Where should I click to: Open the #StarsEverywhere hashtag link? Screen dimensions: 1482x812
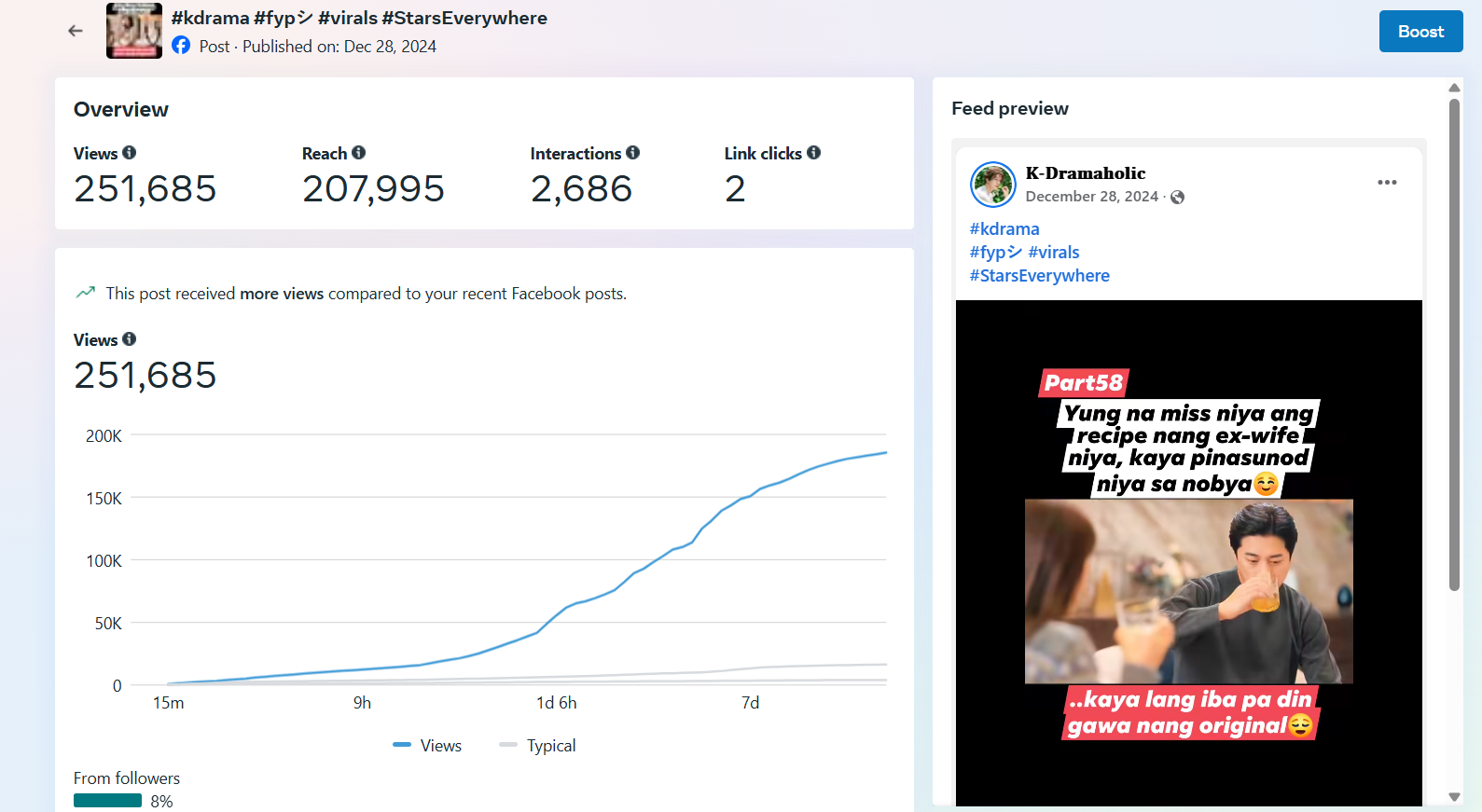click(x=1039, y=276)
